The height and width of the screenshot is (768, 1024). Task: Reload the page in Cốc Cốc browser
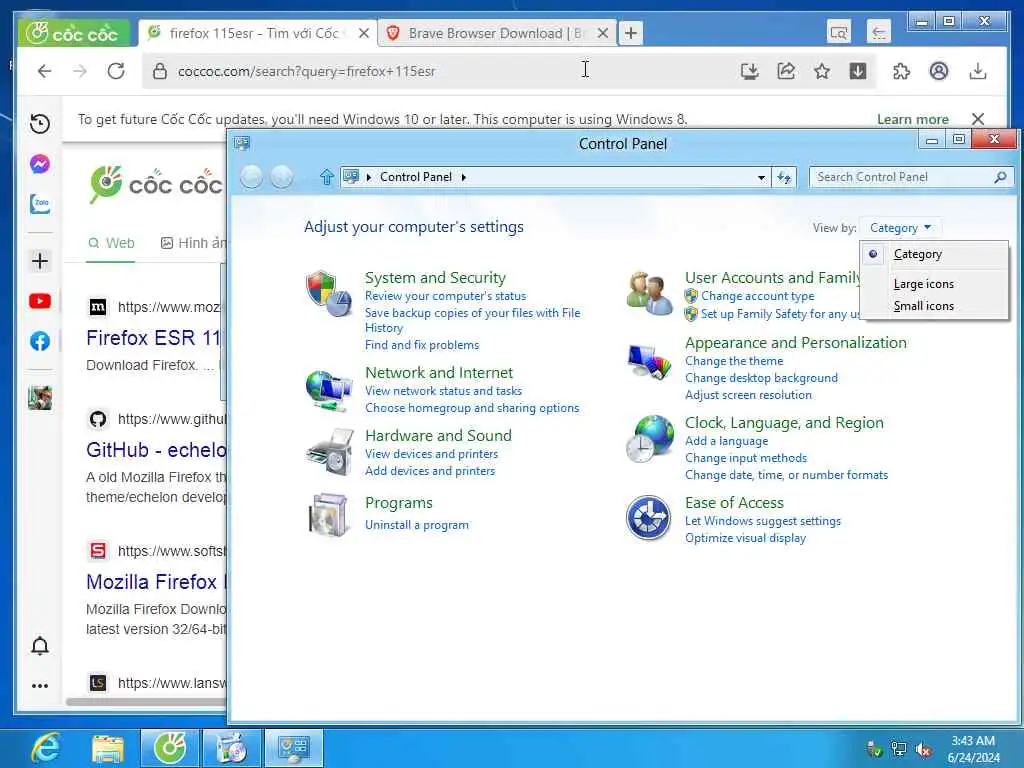click(x=116, y=71)
